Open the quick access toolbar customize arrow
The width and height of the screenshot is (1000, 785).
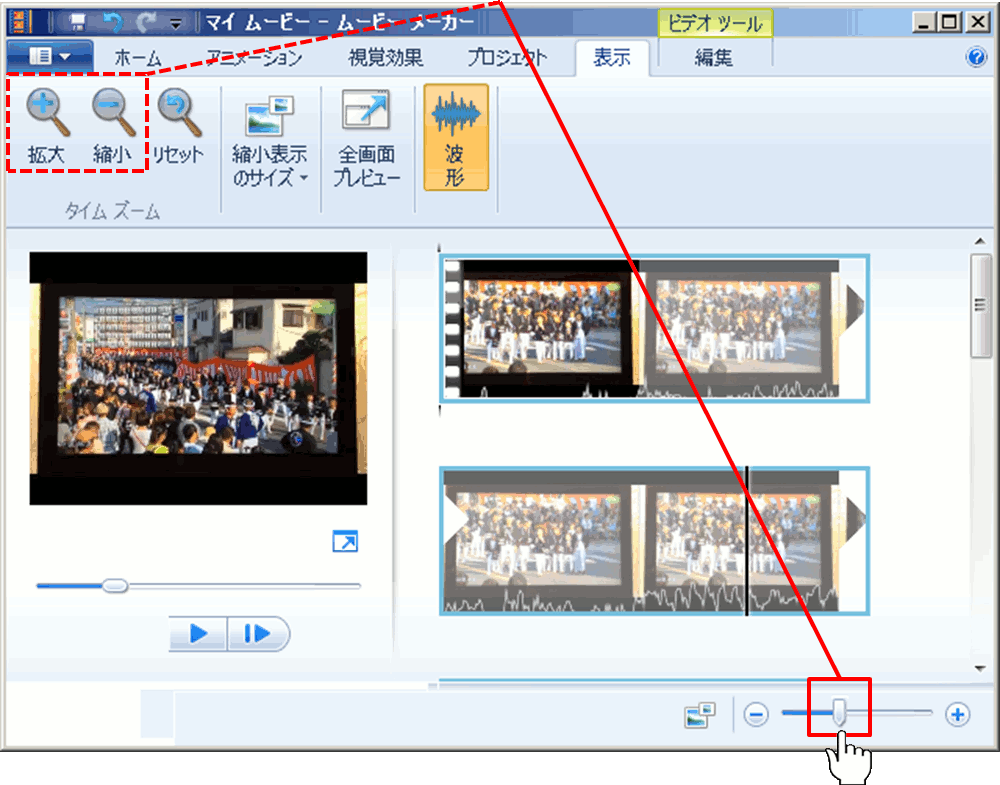tap(175, 23)
